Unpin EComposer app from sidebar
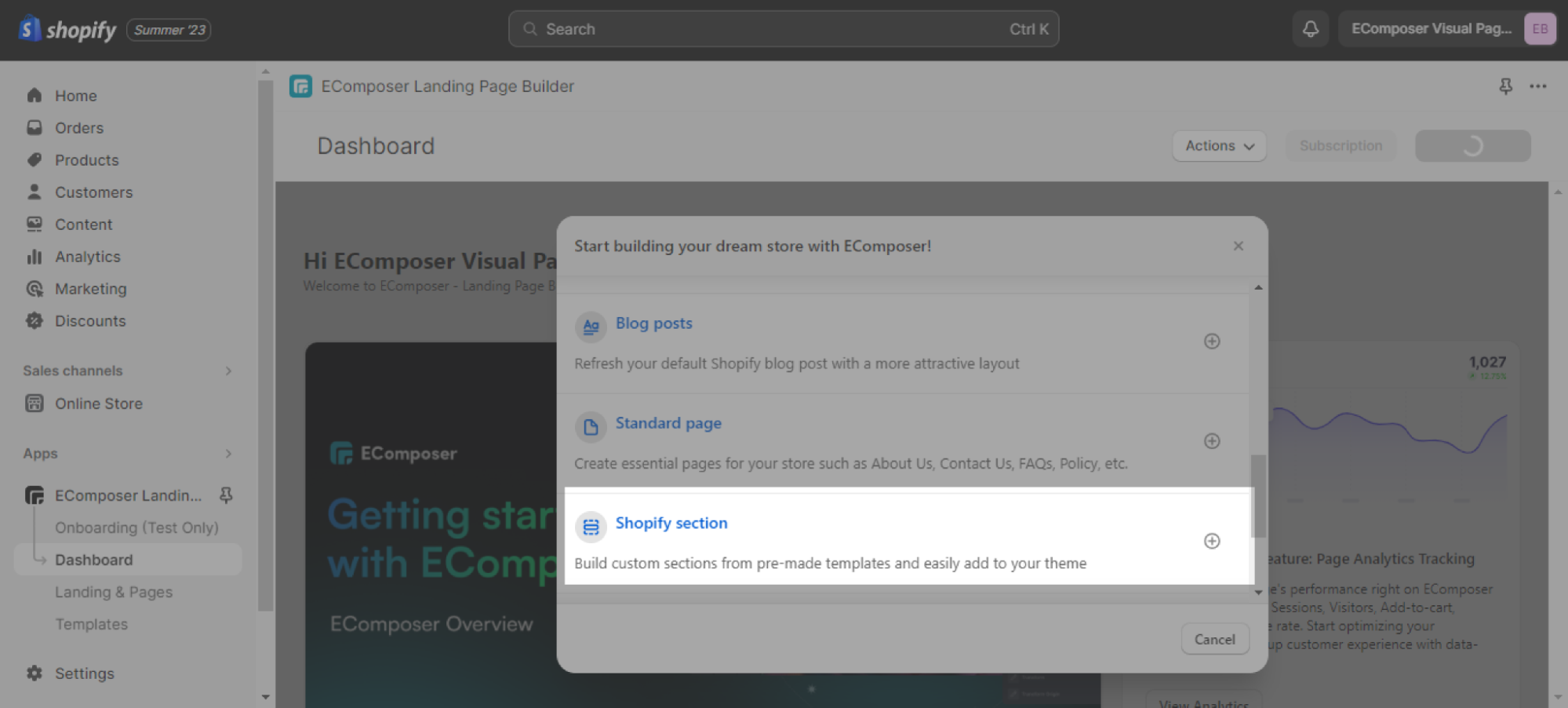 tap(226, 495)
